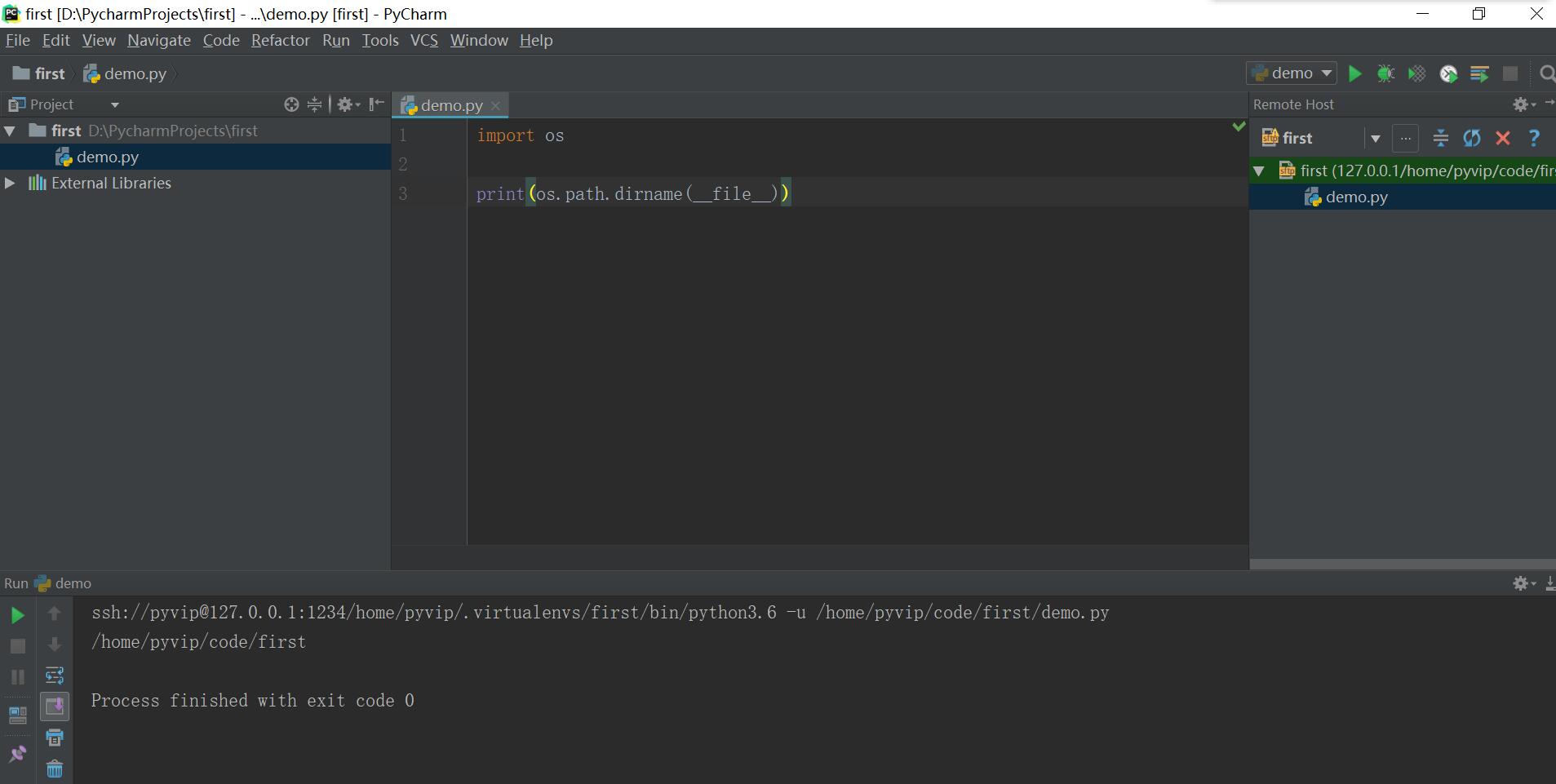Open Remote Host server dropdown arrow
Viewport: 1556px width, 784px height.
(x=1376, y=139)
